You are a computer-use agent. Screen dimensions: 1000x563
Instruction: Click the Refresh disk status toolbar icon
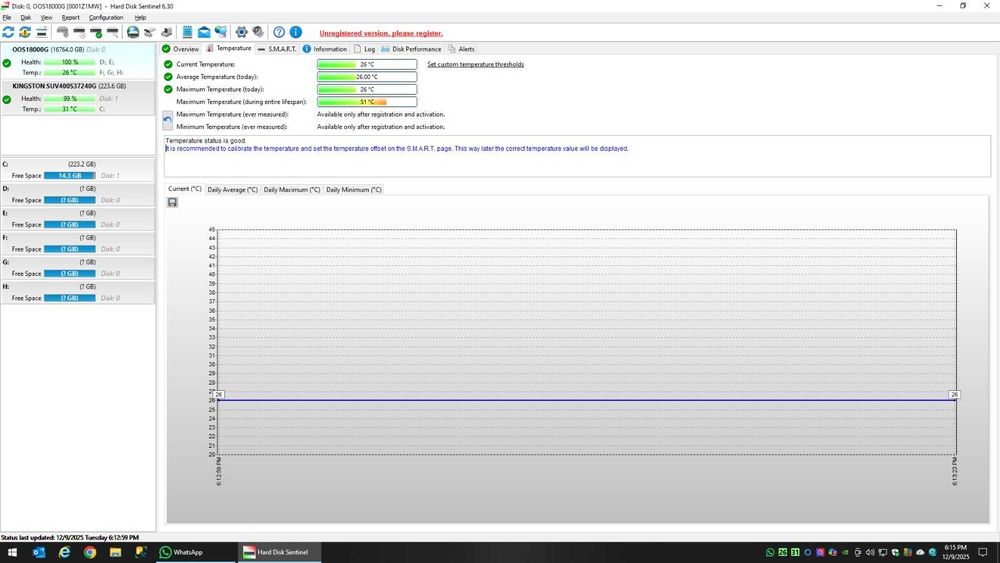click(x=8, y=32)
